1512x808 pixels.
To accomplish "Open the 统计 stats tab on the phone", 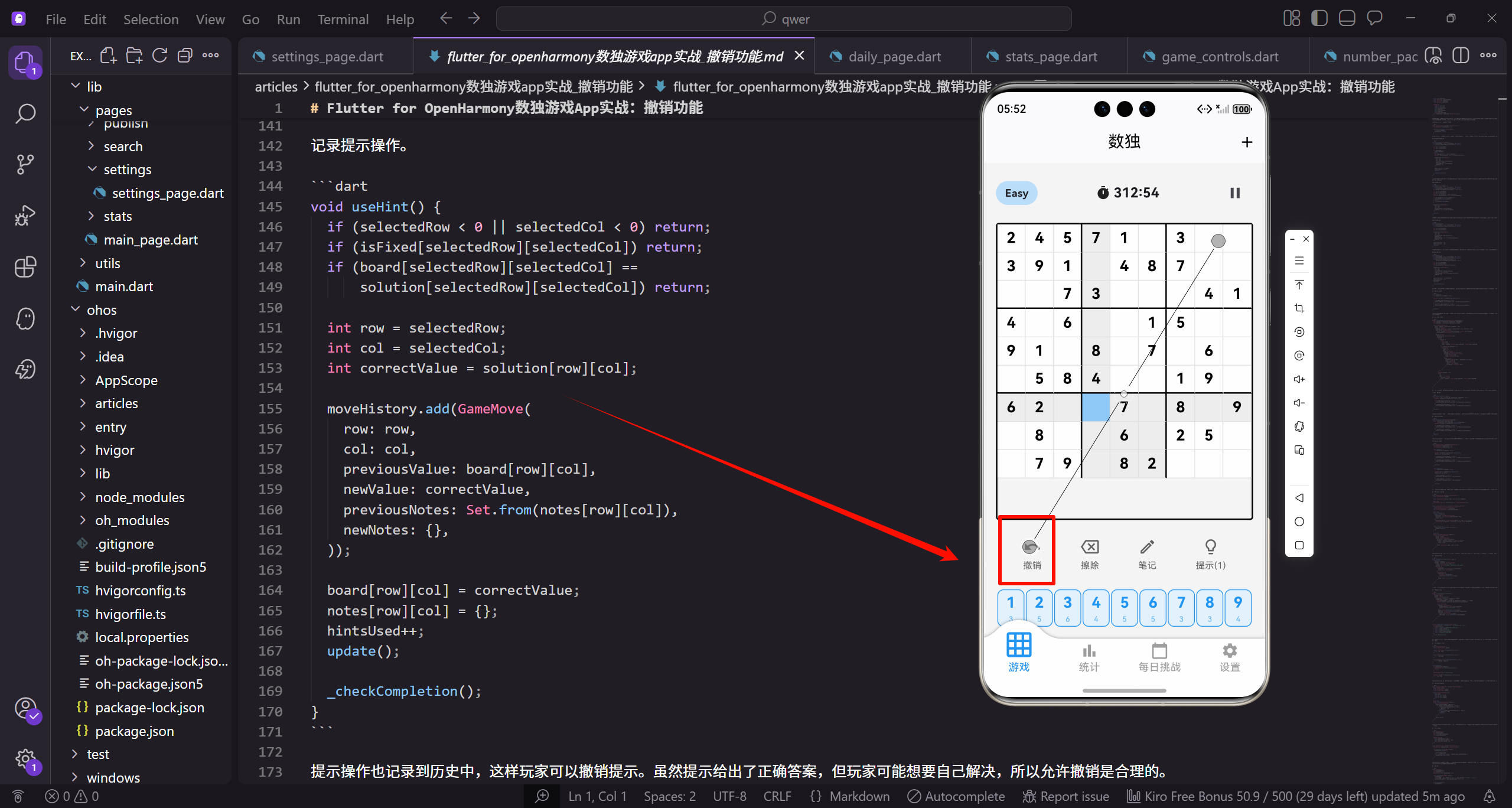I will [x=1089, y=657].
